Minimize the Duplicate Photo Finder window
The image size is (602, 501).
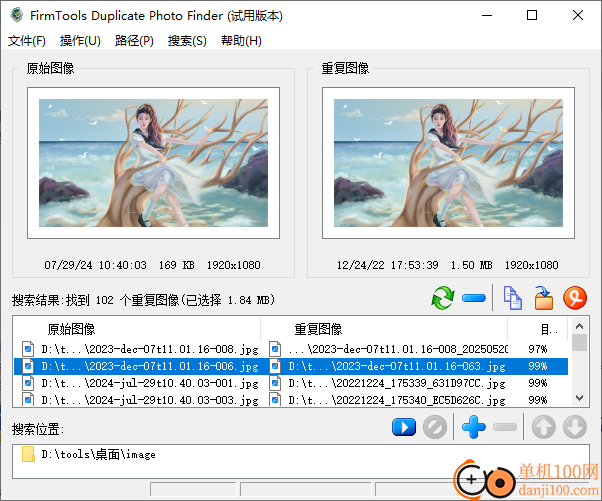click(x=487, y=15)
